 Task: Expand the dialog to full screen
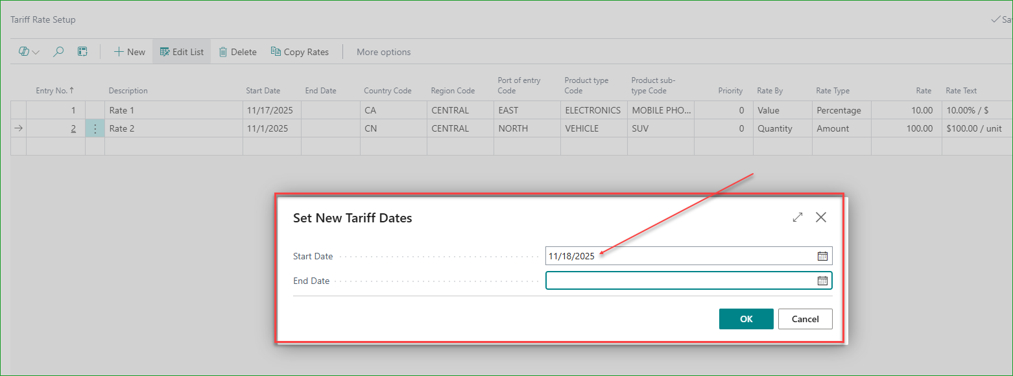point(798,218)
